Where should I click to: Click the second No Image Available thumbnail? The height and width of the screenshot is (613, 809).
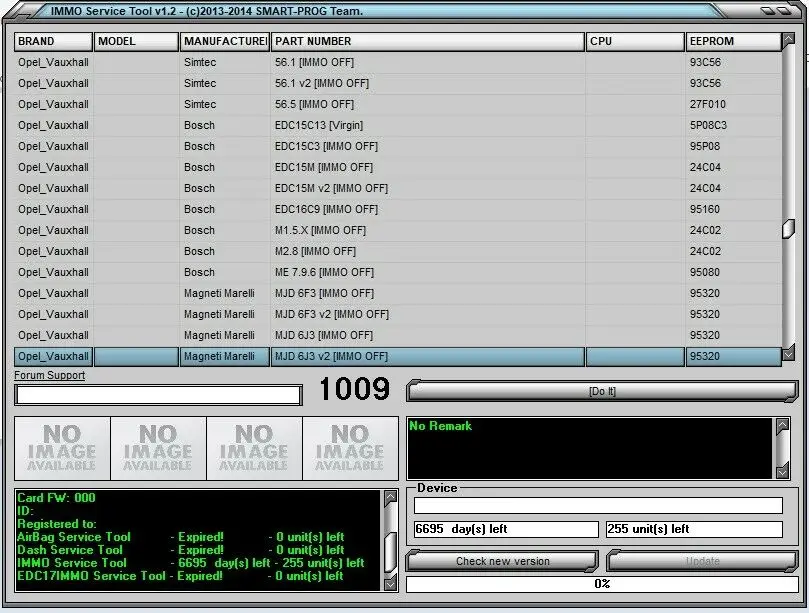158,448
